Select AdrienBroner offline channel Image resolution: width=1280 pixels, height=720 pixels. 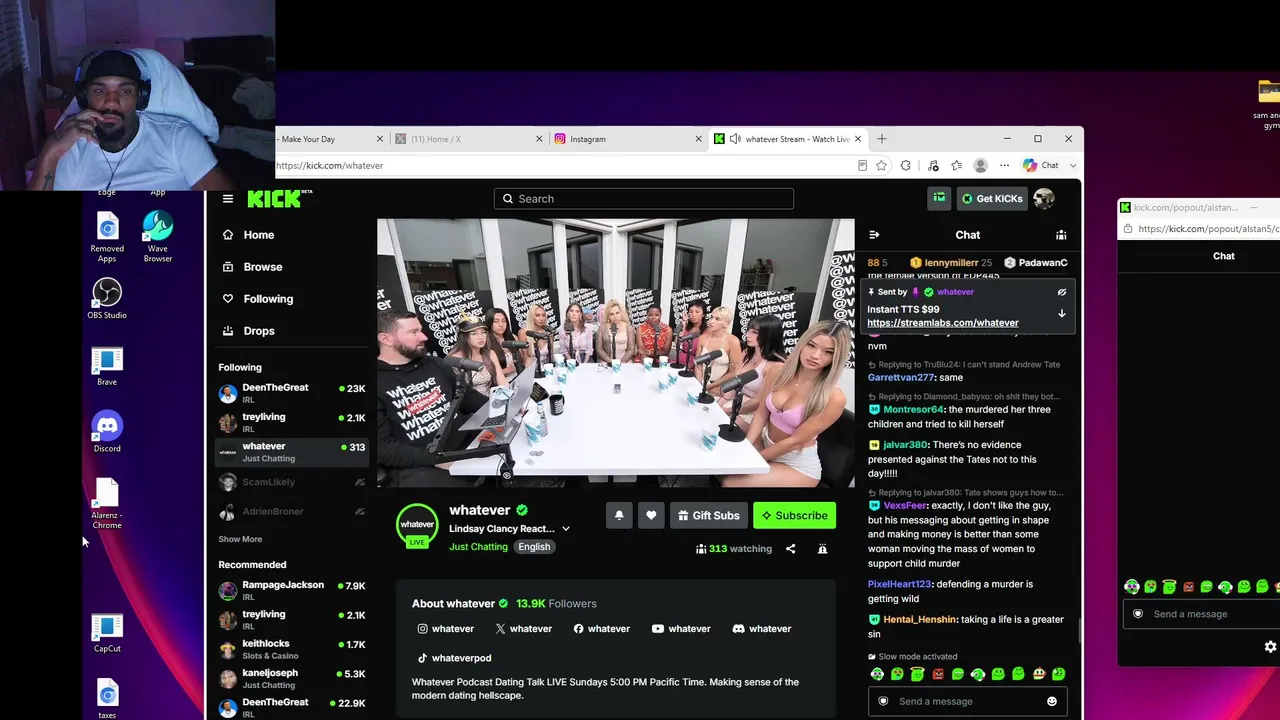tap(292, 511)
